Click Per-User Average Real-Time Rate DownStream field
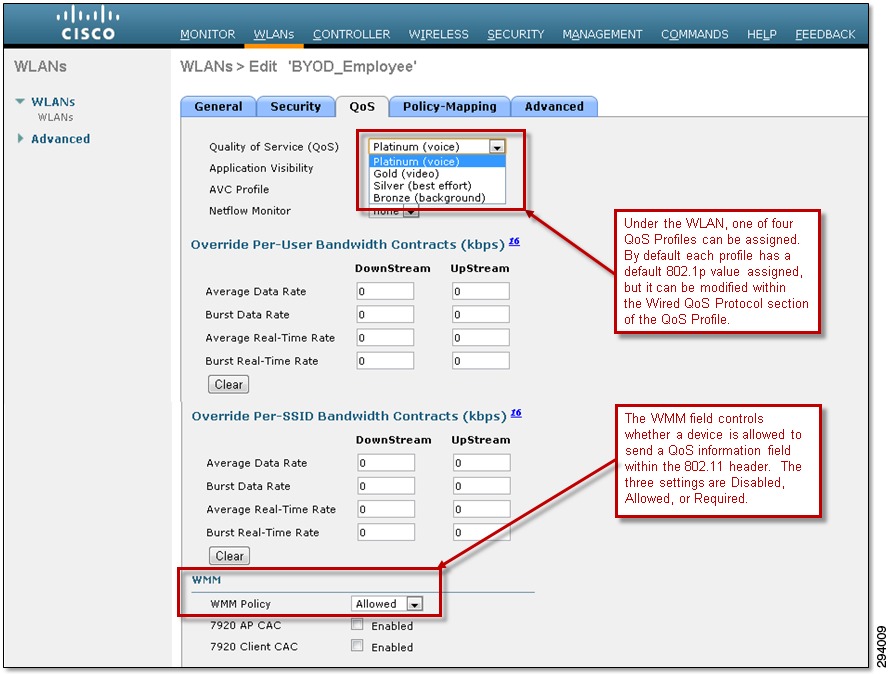This screenshot has height=674, width=889. (386, 338)
